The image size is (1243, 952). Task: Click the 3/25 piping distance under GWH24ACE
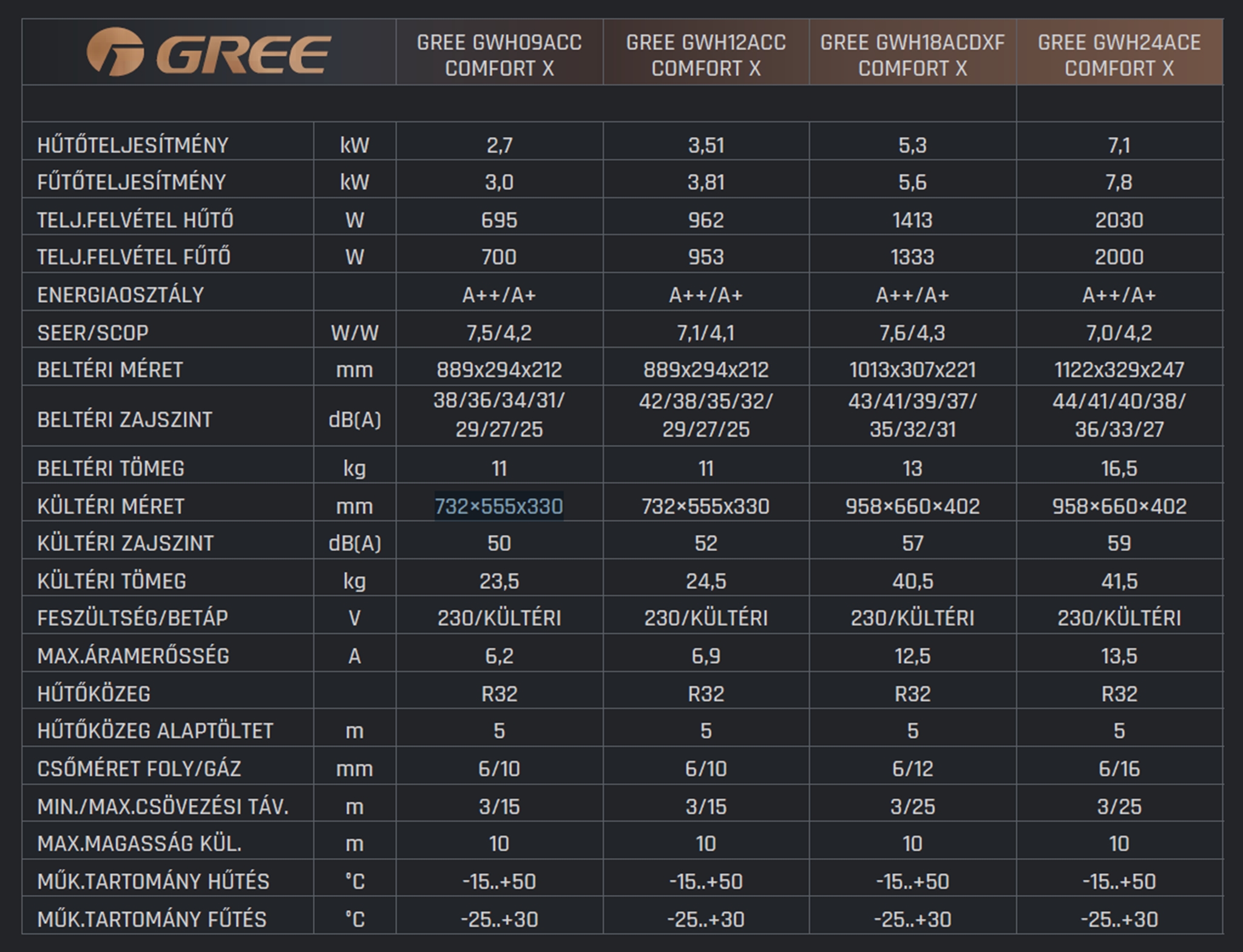1119,806
